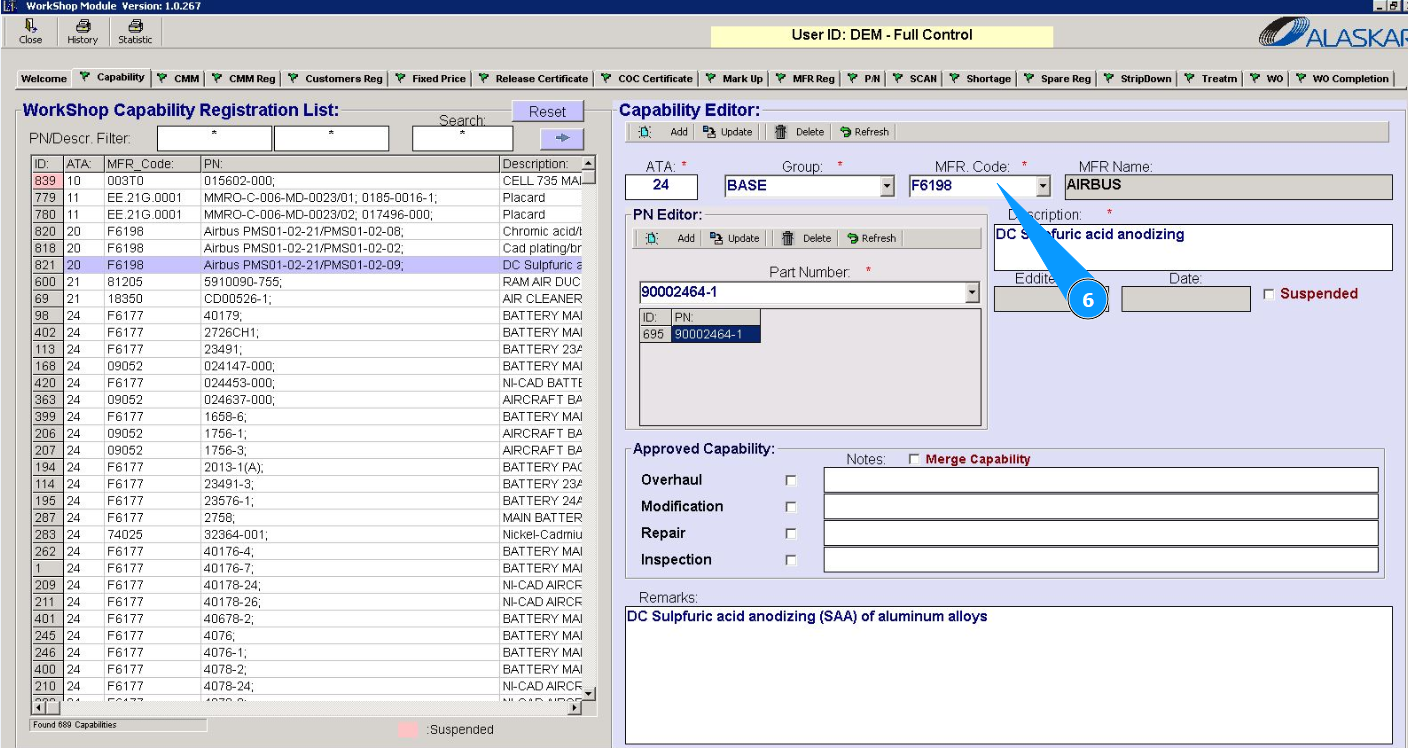The image size is (1408, 749).
Task: Open the Statistic printer icon
Action: pyautogui.click(x=135, y=26)
